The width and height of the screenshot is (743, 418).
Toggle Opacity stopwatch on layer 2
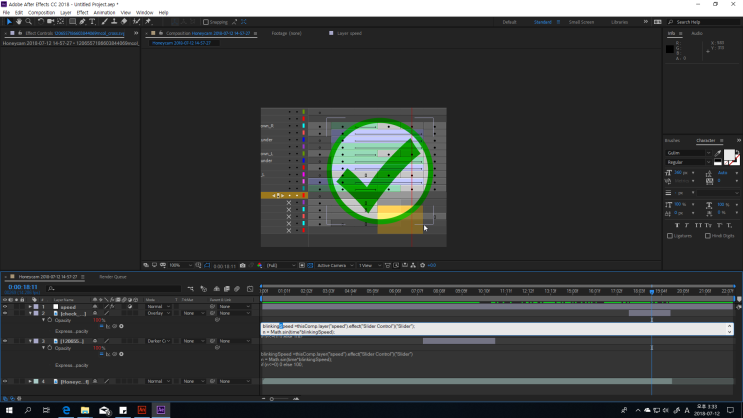point(50,320)
